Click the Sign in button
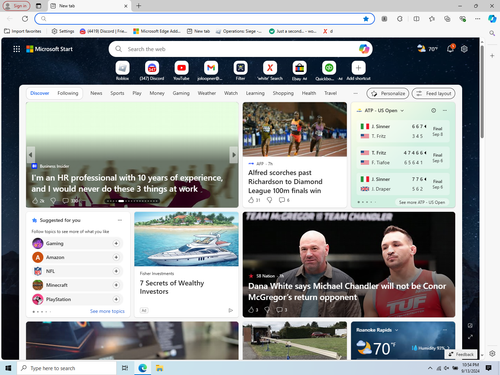This screenshot has width=500, height=375. pyautogui.click(x=16, y=6)
